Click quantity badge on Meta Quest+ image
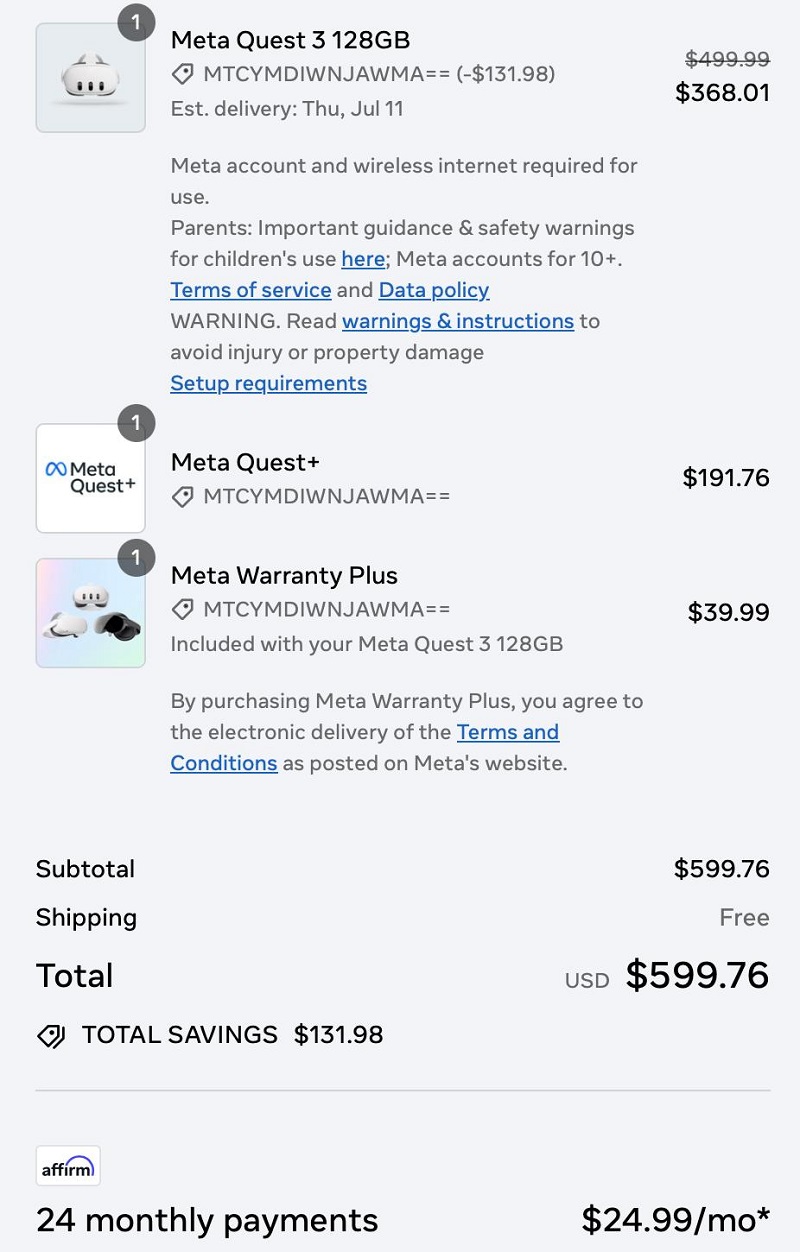800x1252 pixels. (136, 423)
